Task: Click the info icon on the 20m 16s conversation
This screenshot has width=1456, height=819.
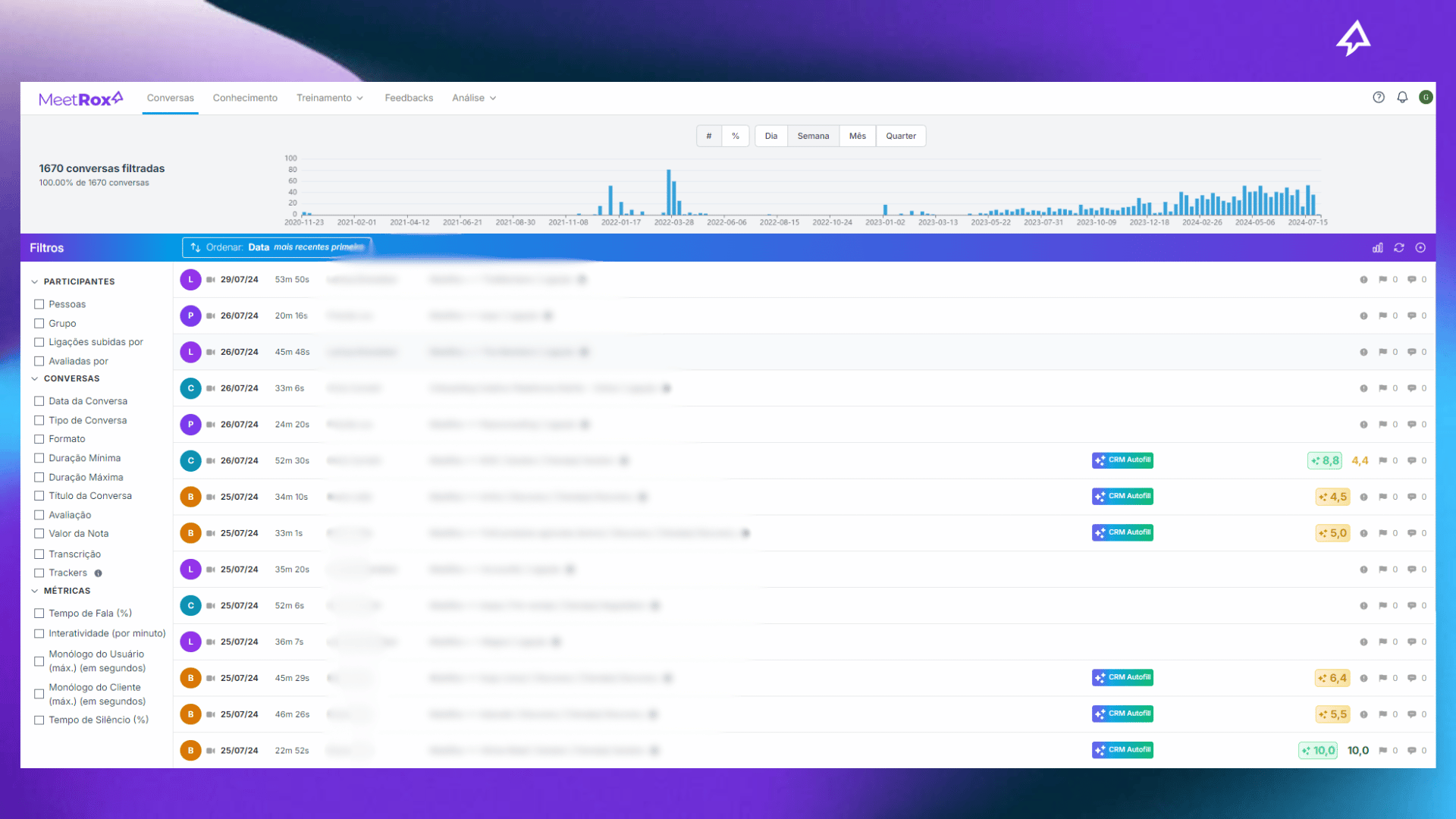Action: [x=1363, y=316]
